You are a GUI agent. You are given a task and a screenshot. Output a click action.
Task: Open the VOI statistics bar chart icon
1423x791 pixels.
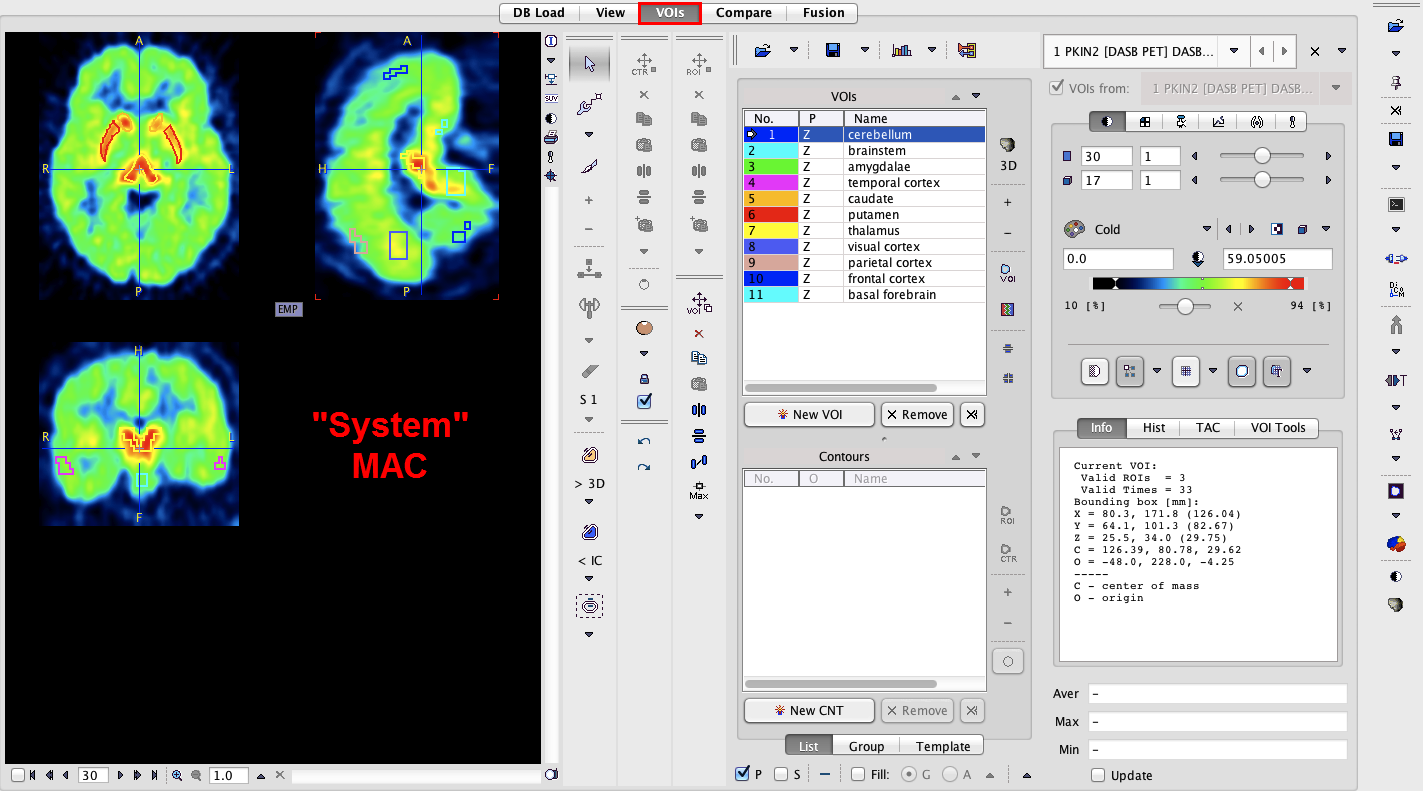(901, 50)
